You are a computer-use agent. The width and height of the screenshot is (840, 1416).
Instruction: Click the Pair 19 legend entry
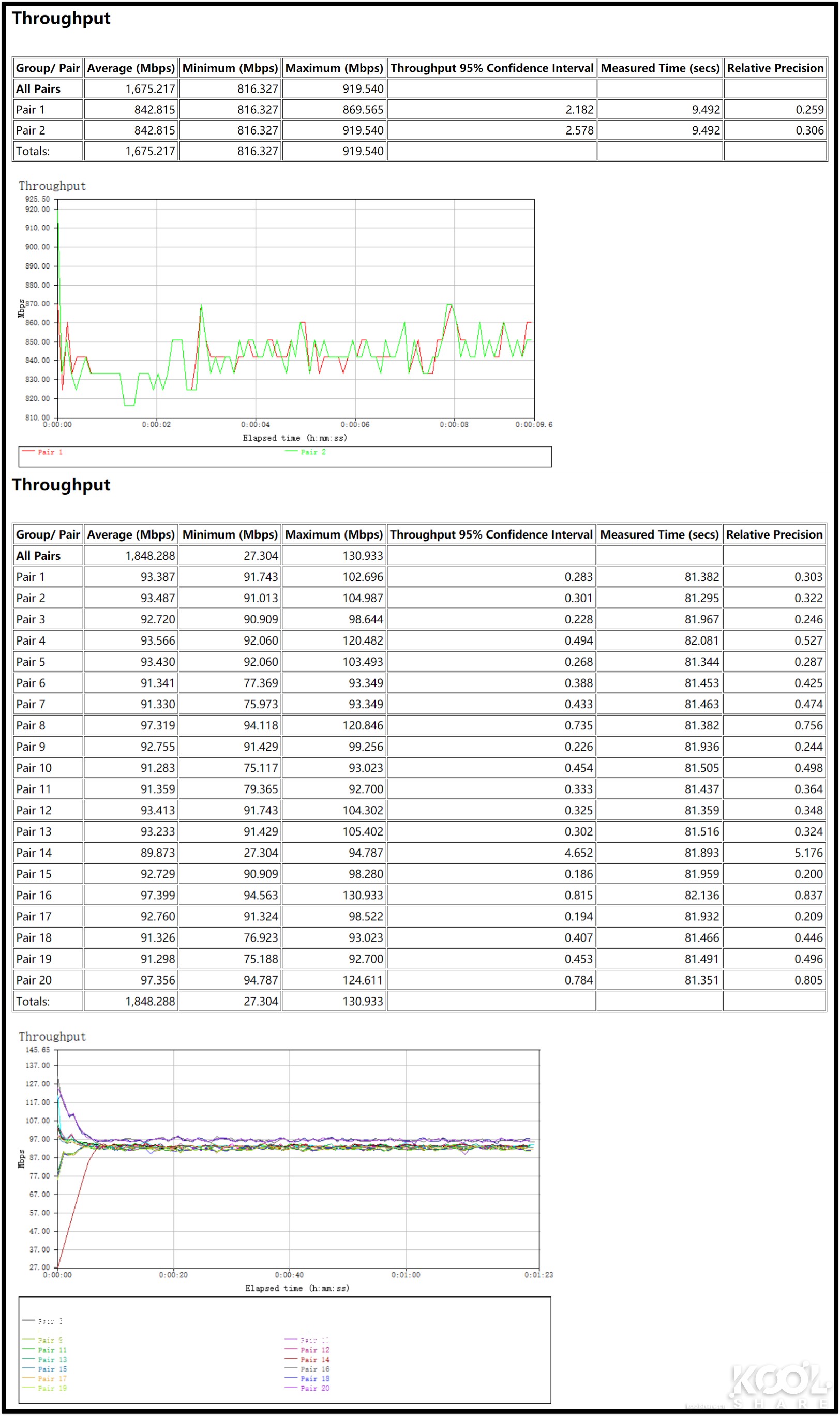coord(44,1389)
